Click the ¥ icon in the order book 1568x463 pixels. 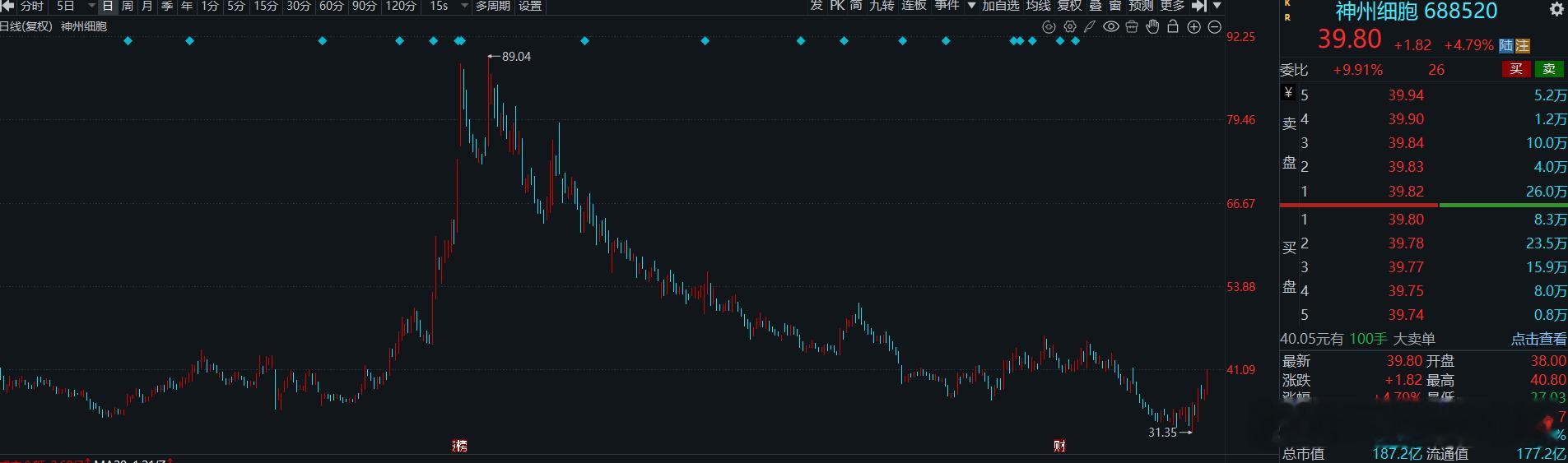(x=1289, y=93)
